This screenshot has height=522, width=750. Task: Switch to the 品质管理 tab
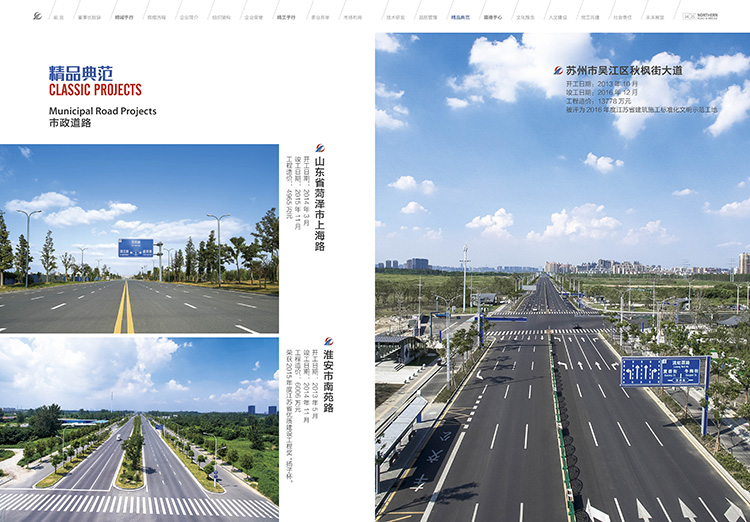point(428,18)
